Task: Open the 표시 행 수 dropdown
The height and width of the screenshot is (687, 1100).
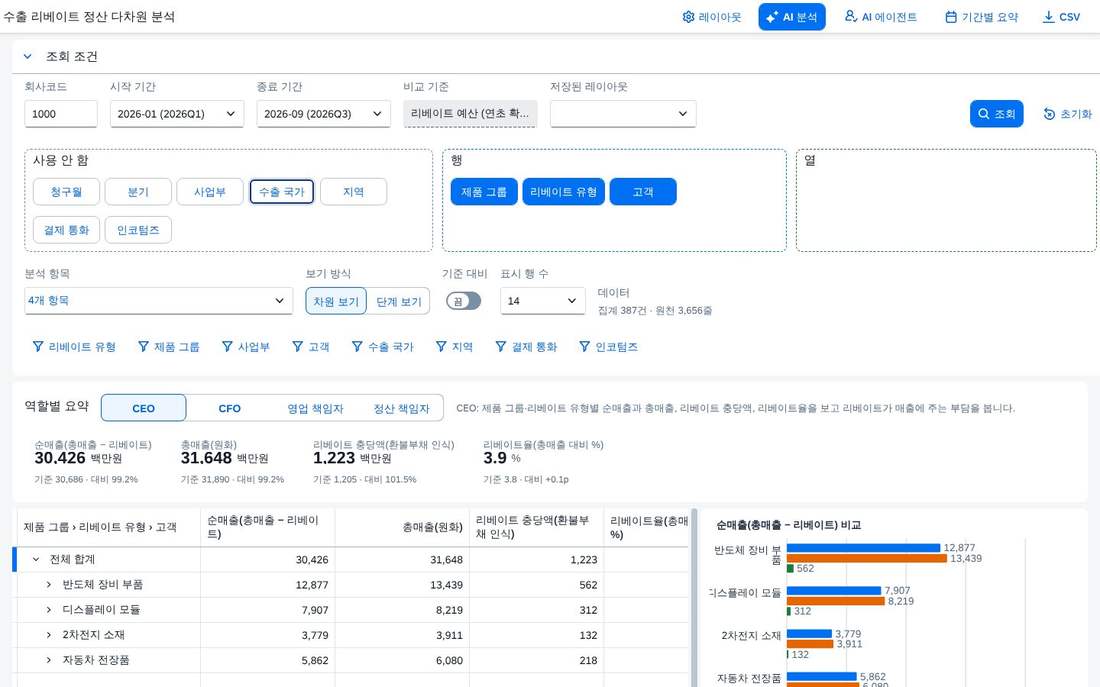Action: click(542, 300)
